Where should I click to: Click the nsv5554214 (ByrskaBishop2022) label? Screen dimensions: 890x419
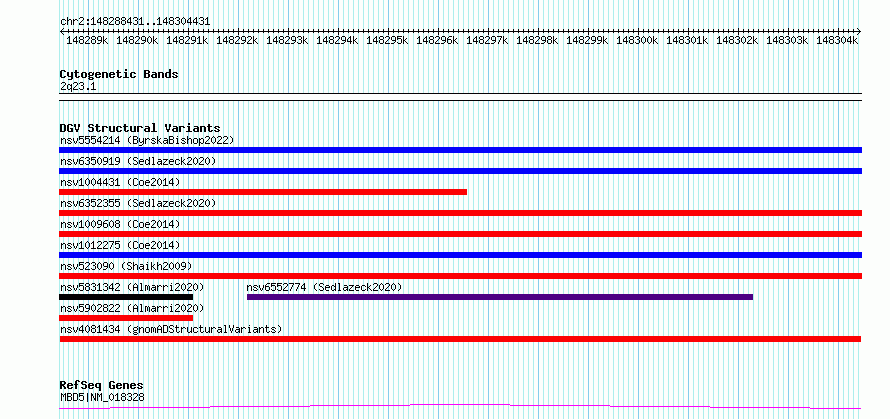coord(147,140)
